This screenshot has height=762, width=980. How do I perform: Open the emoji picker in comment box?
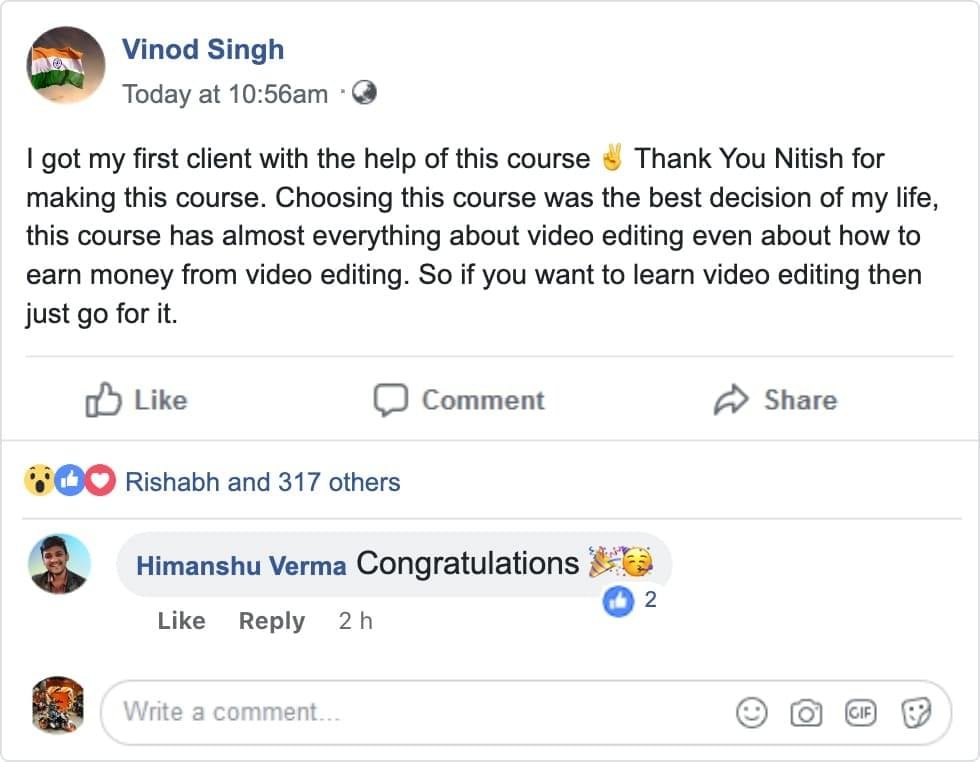pos(751,712)
